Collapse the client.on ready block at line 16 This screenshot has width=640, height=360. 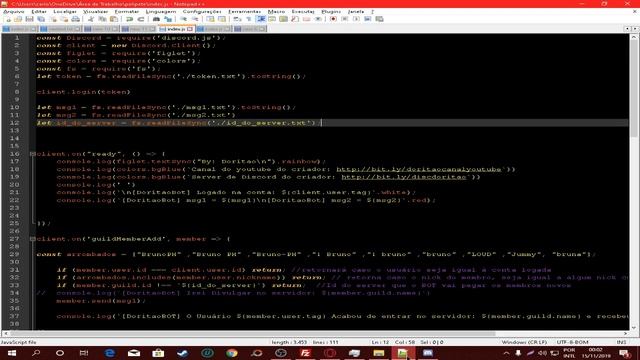(32, 154)
